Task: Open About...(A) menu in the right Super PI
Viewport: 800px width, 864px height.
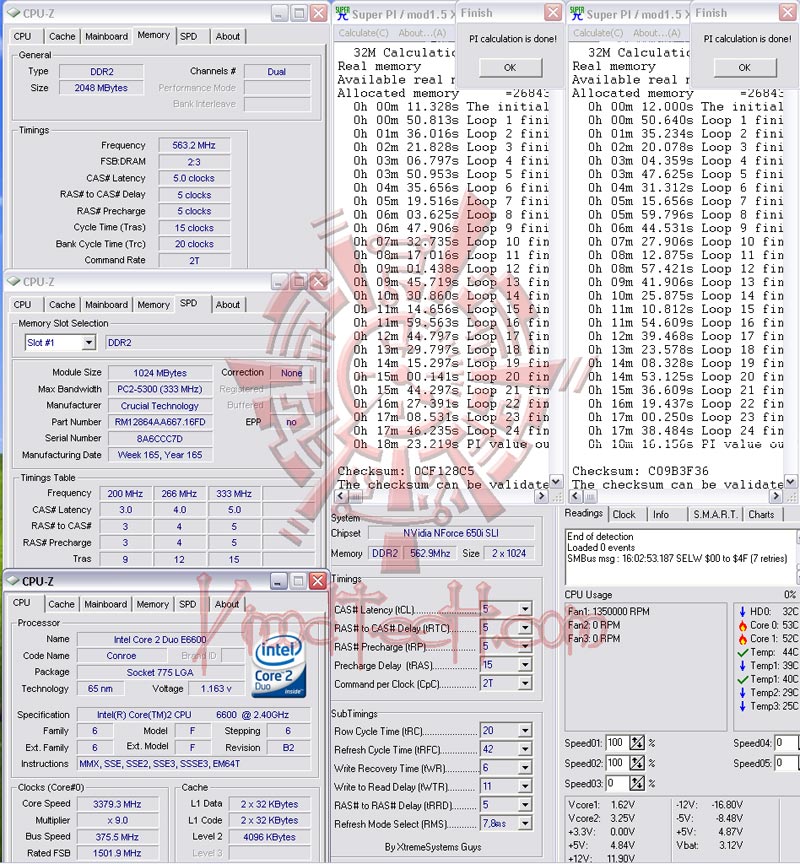Action: click(x=657, y=33)
